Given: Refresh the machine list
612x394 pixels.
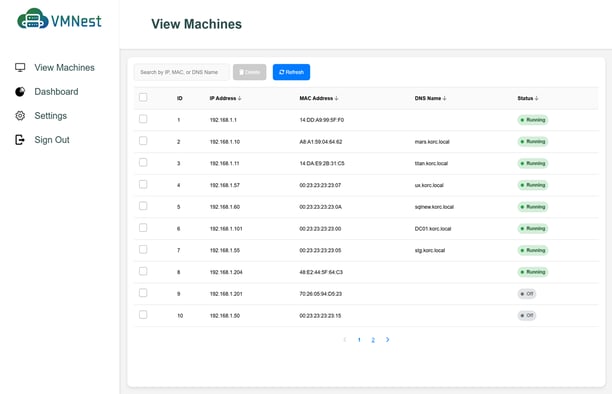Looking at the screenshot, I should (291, 72).
